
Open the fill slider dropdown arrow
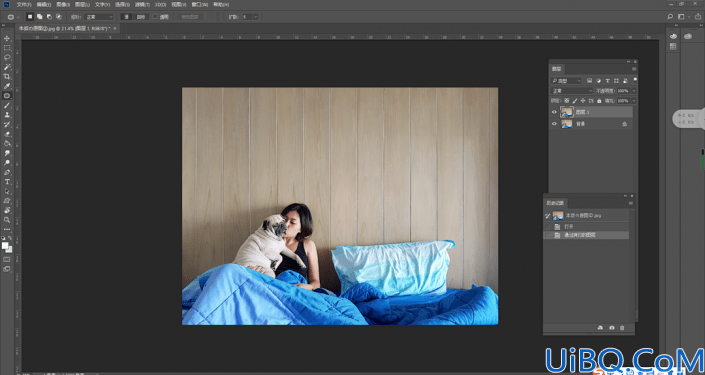click(x=634, y=101)
